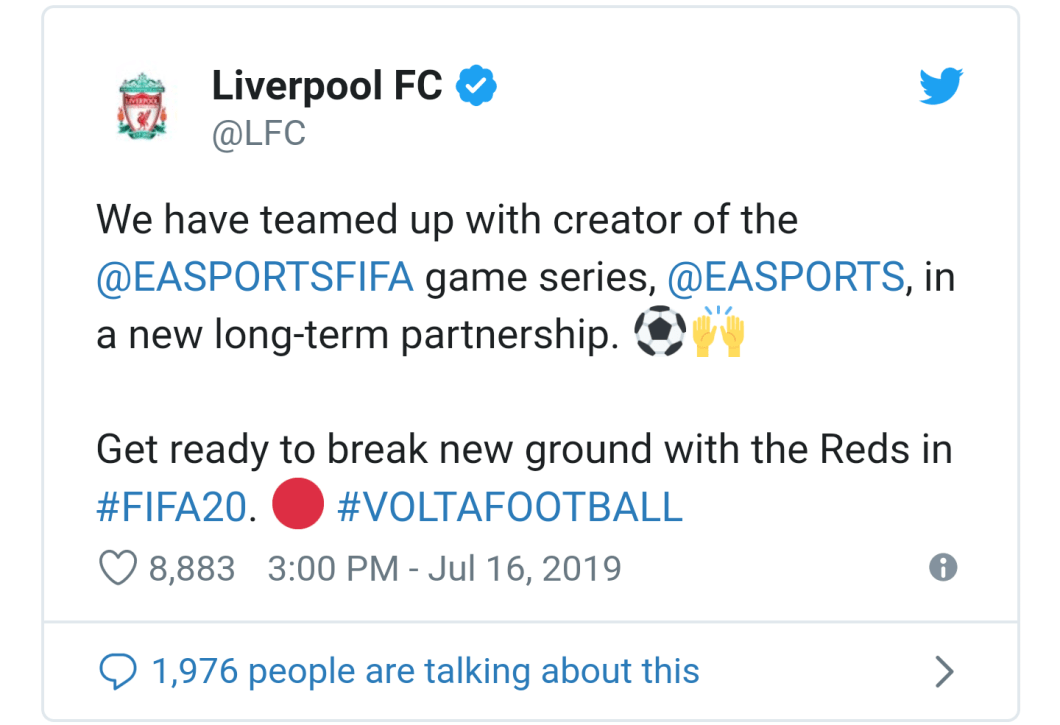This screenshot has height=725, width=1060.
Task: Click the red circle emoji
Action: (298, 506)
